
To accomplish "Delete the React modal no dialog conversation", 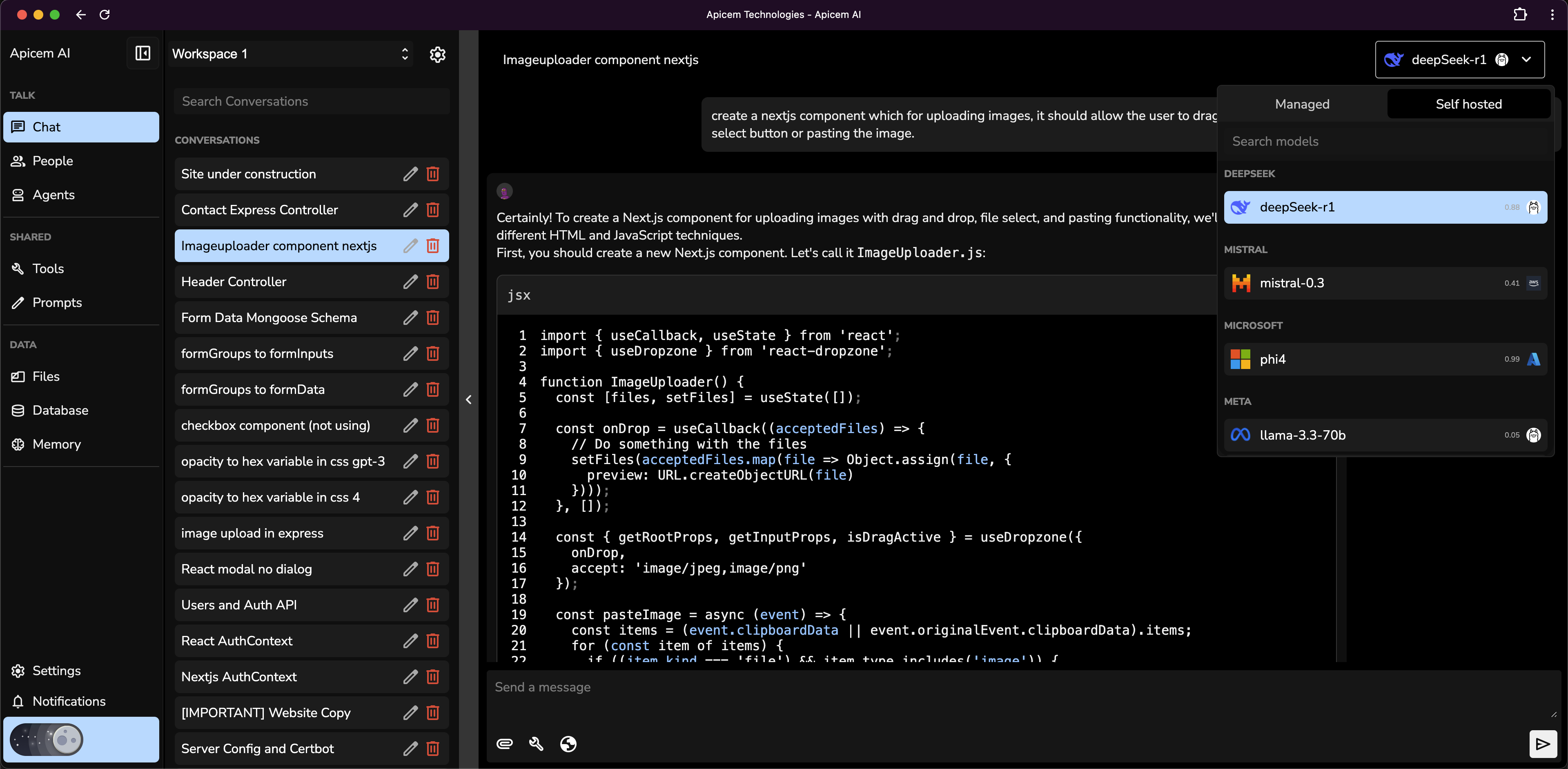I will point(433,569).
